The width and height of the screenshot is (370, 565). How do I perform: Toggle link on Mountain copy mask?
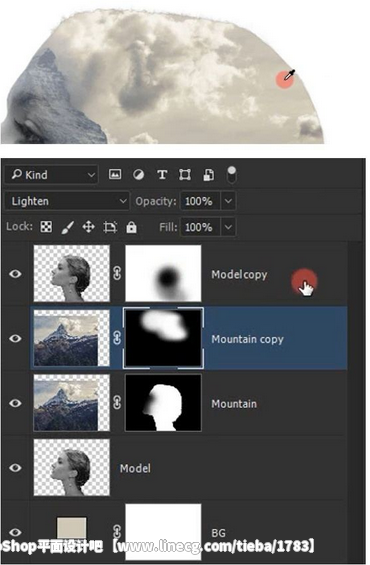tap(117, 338)
